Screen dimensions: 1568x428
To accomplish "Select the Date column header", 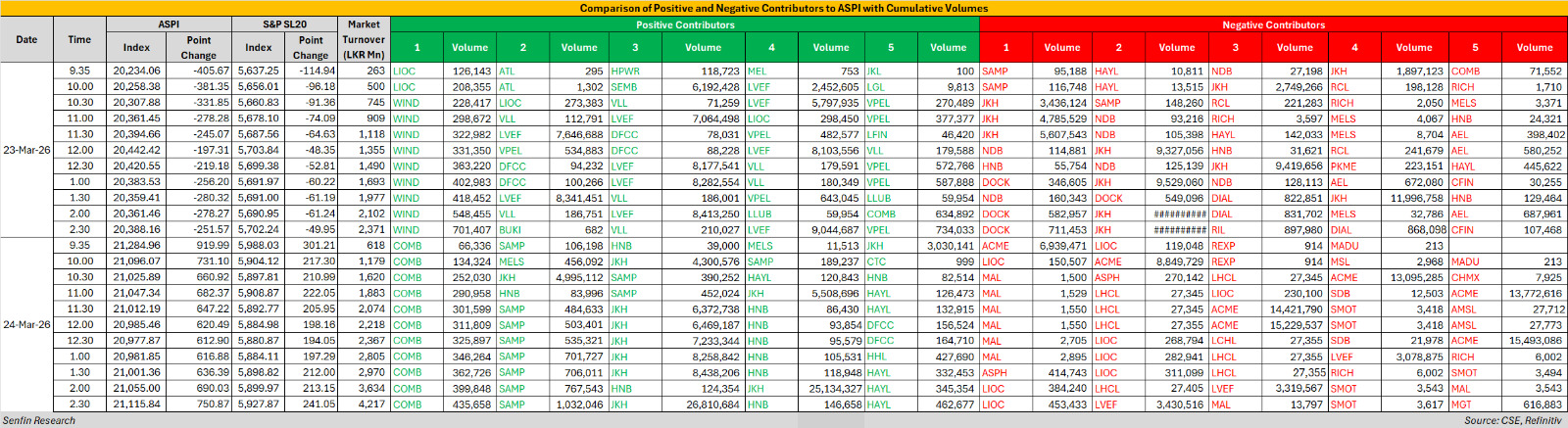I will coord(26,40).
